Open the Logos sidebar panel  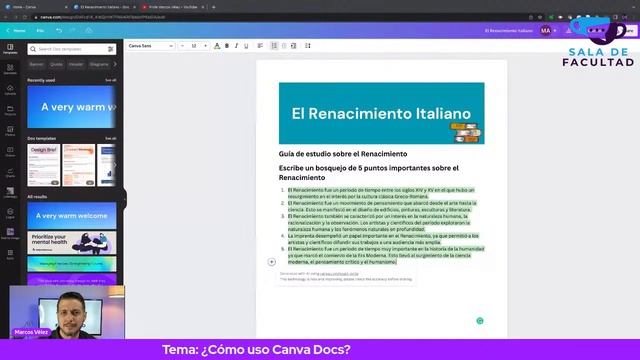click(10, 213)
